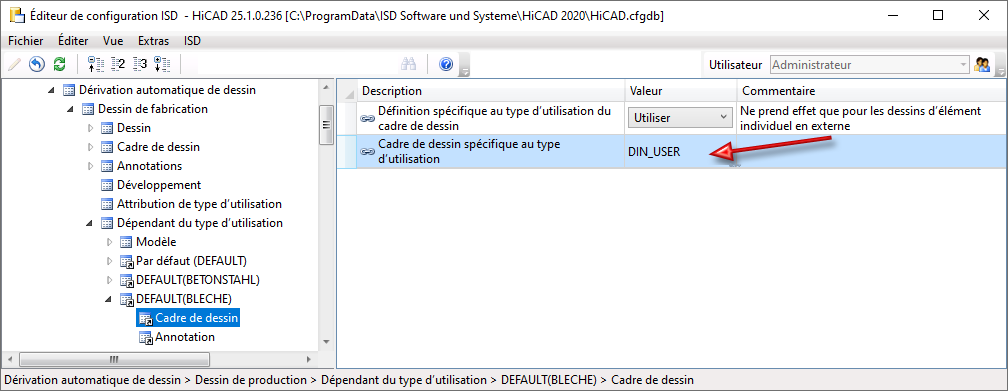Image resolution: width=1008 pixels, height=391 pixels.
Task: Click the Description column header
Action: pos(490,91)
